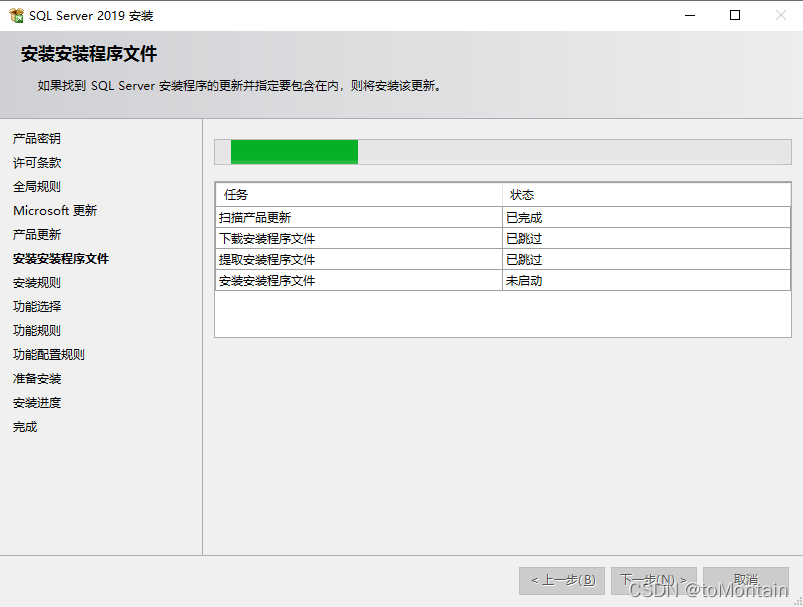Screen dimensions: 803x607
Task: Select the 安装安装程序文件 task cell in table
Action: click(x=358, y=280)
